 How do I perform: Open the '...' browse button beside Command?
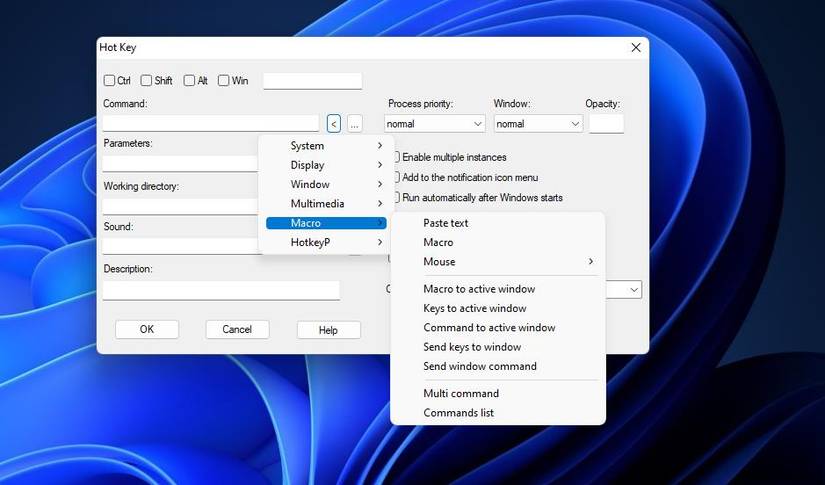pos(355,124)
